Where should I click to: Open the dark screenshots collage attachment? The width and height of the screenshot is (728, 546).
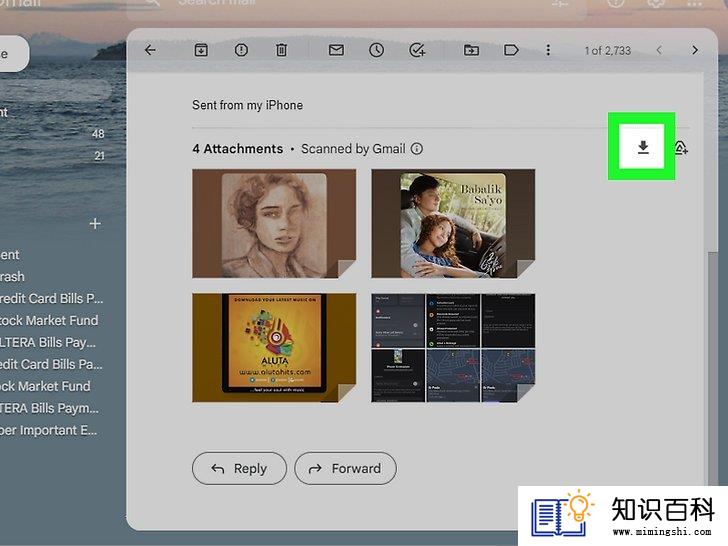pos(453,347)
